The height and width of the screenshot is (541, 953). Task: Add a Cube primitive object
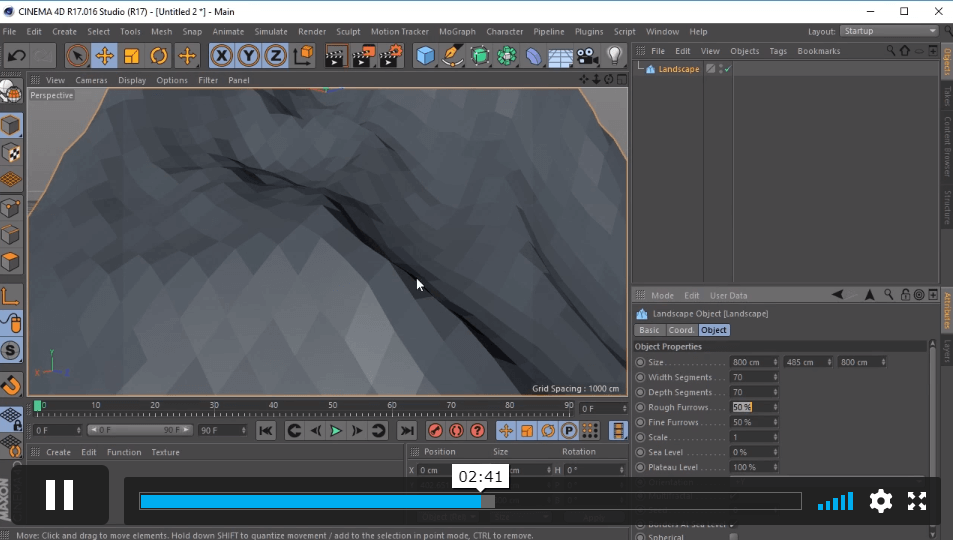(x=426, y=56)
